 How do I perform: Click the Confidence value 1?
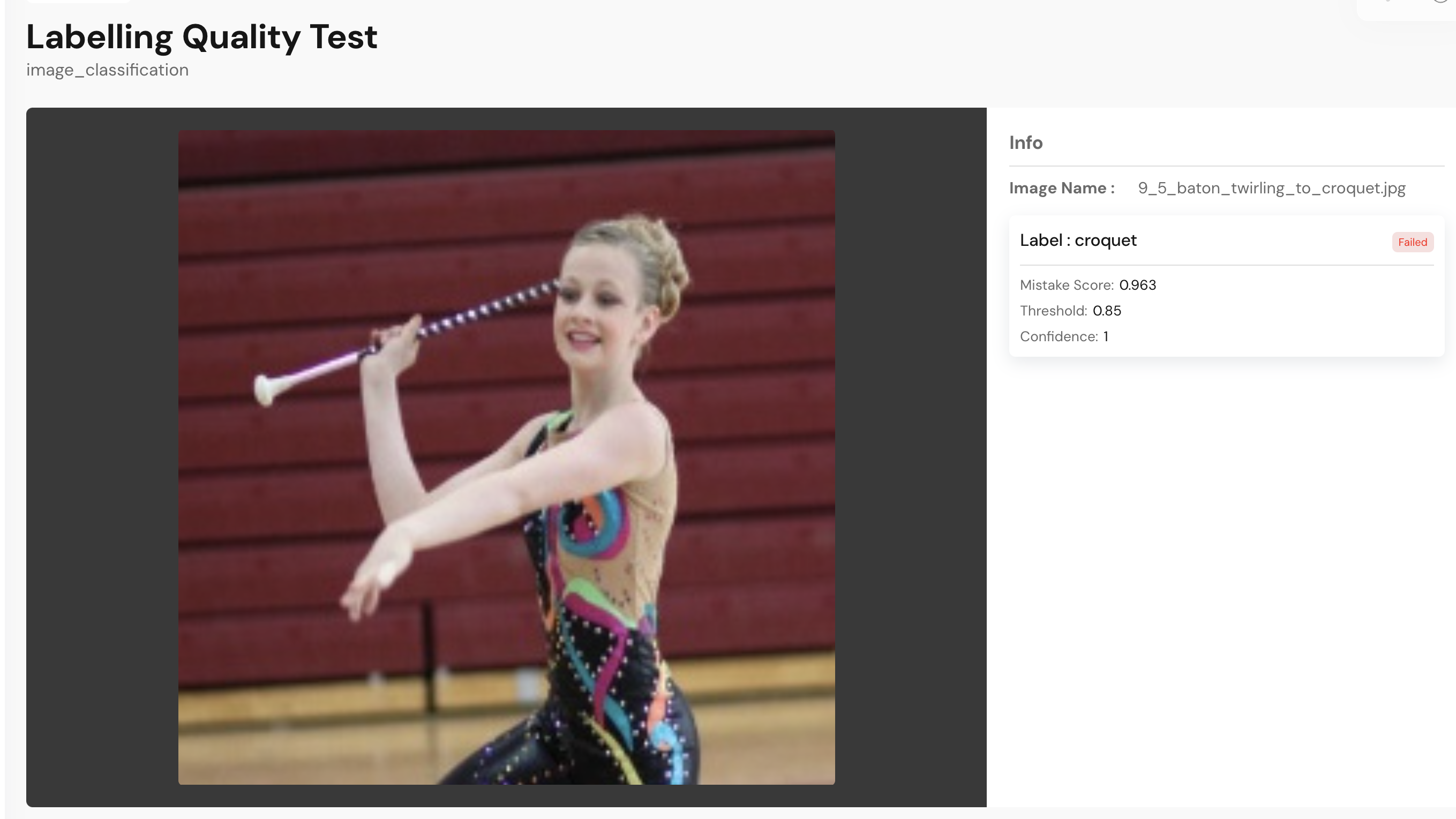pos(1106,337)
